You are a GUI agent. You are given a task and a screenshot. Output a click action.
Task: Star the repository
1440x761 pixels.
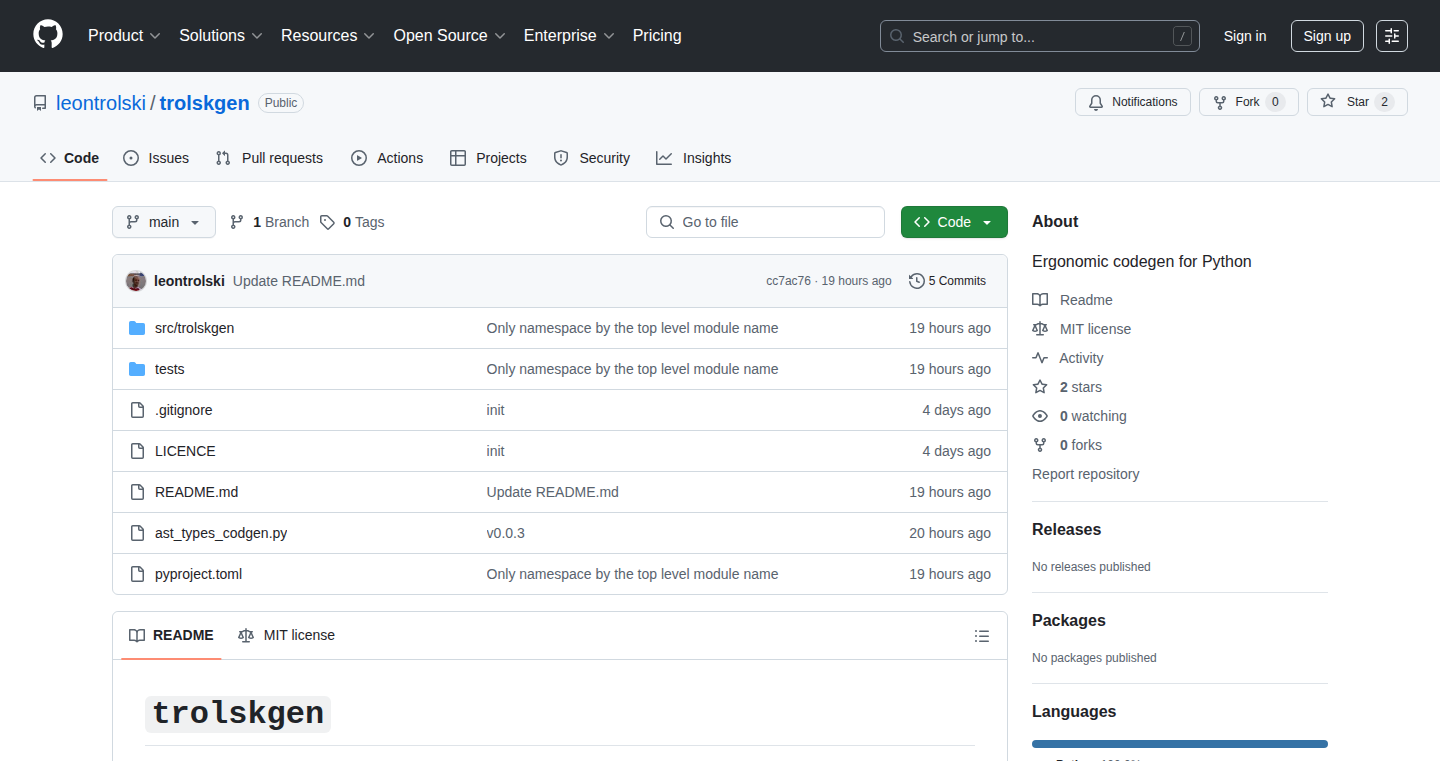tap(1357, 102)
